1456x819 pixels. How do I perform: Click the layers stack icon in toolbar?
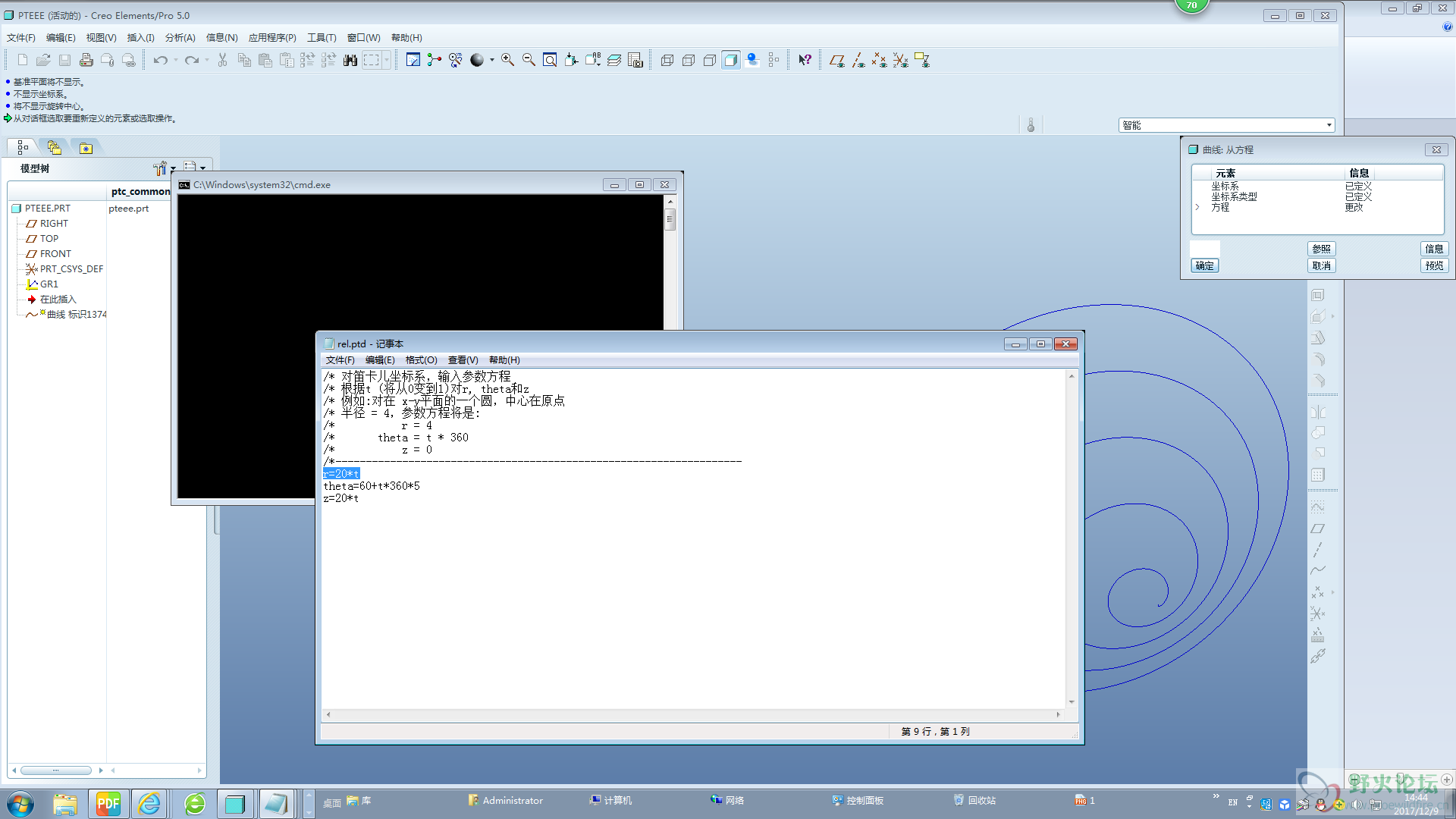coord(614,60)
